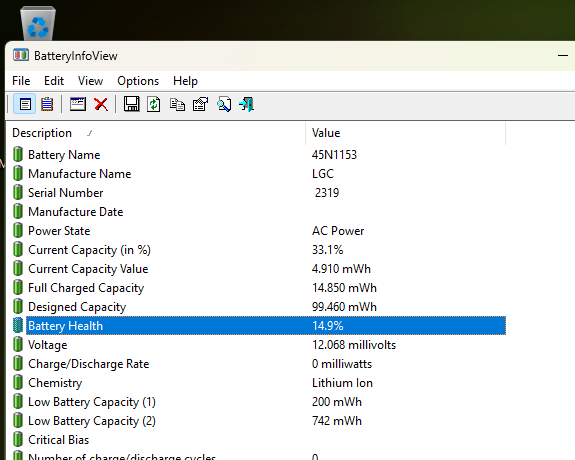Screen dimensions: 575x460
Task: Click the 99.460 mWh value
Action: pyautogui.click(x=344, y=307)
